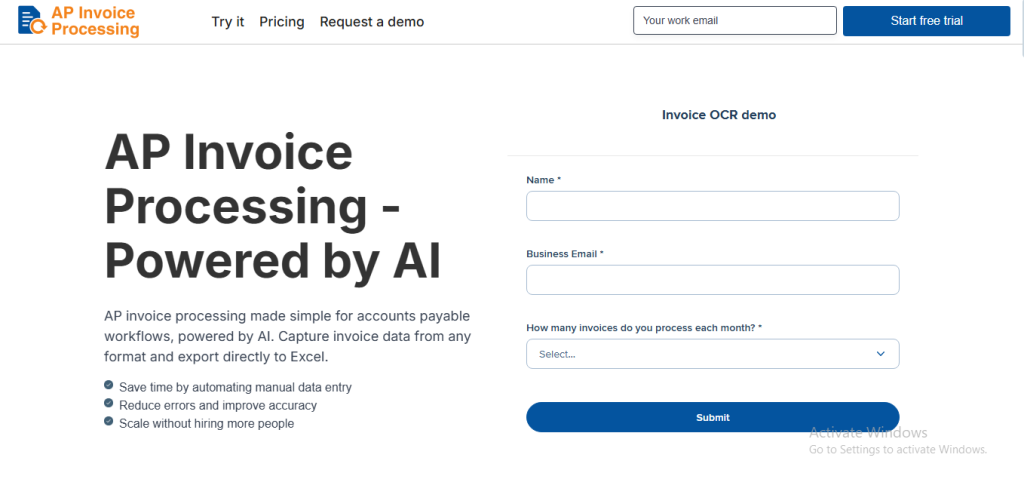
Task: Open the monthly invoices Select dropdown
Action: click(x=700, y=354)
